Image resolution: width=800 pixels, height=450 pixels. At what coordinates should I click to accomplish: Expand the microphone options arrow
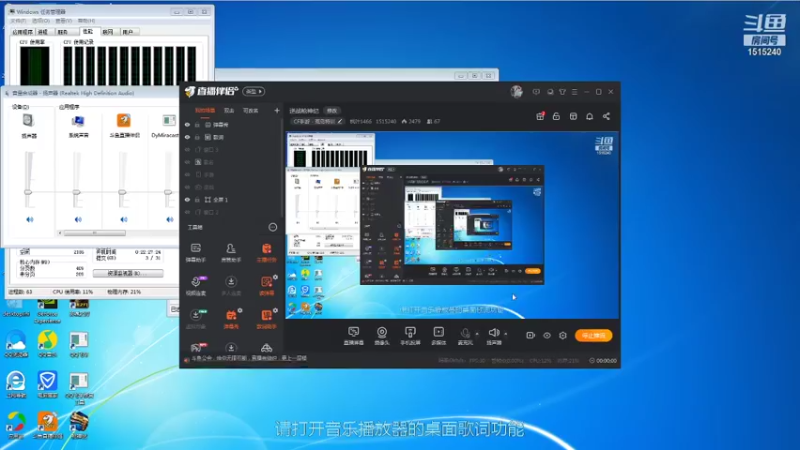(x=477, y=334)
